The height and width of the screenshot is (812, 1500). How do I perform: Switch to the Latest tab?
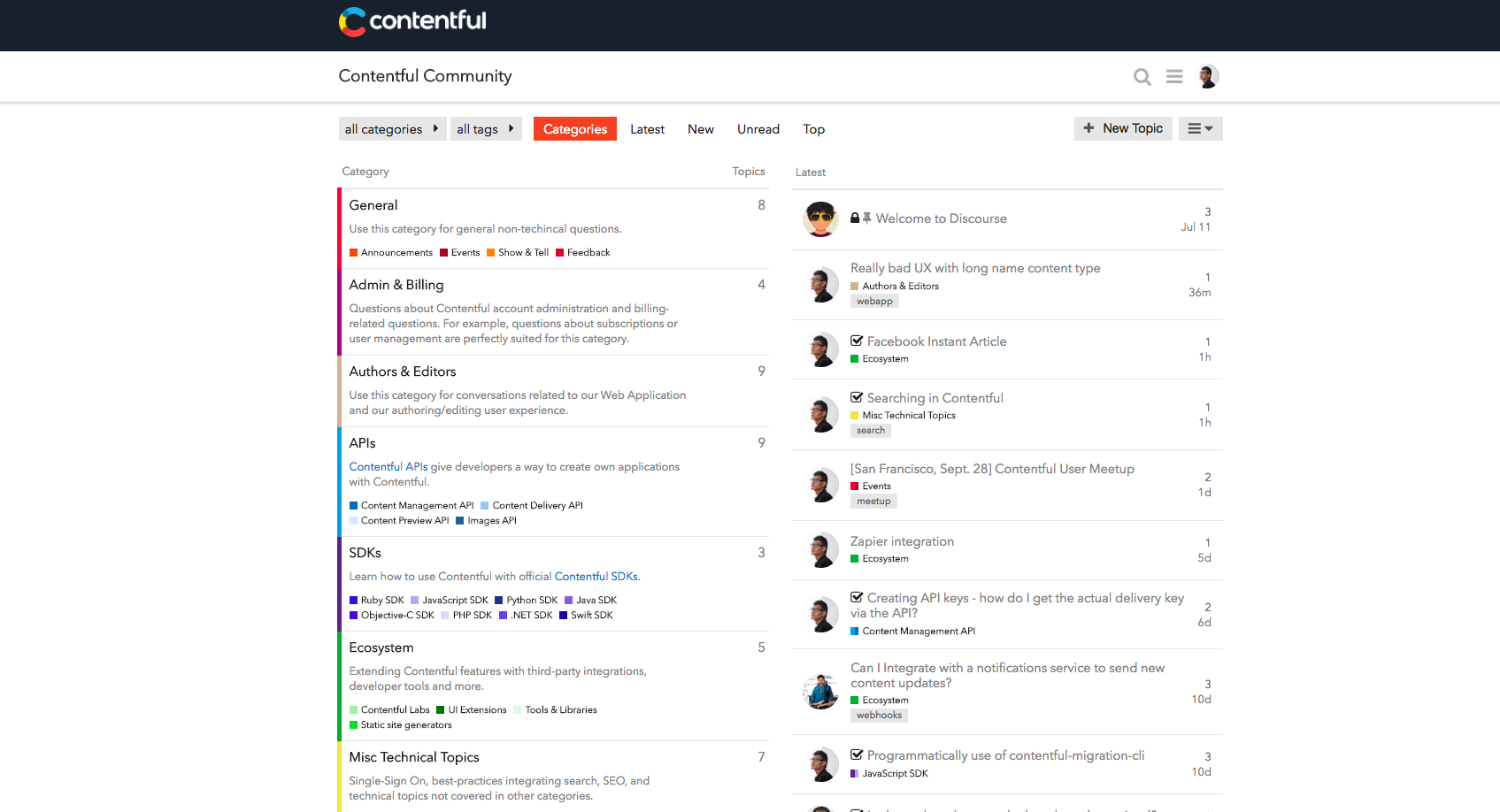click(x=647, y=129)
